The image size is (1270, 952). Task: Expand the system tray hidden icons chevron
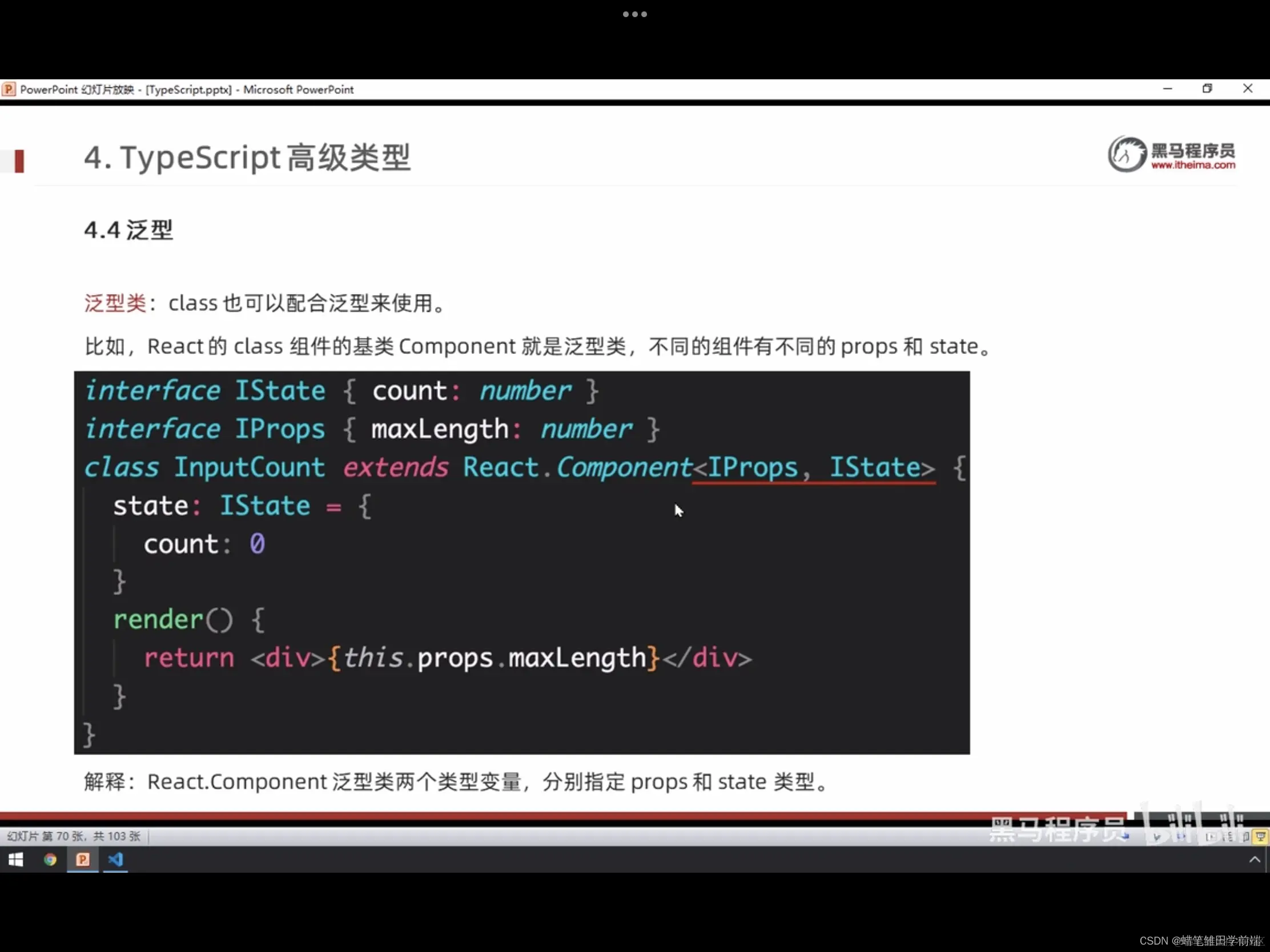1255,860
